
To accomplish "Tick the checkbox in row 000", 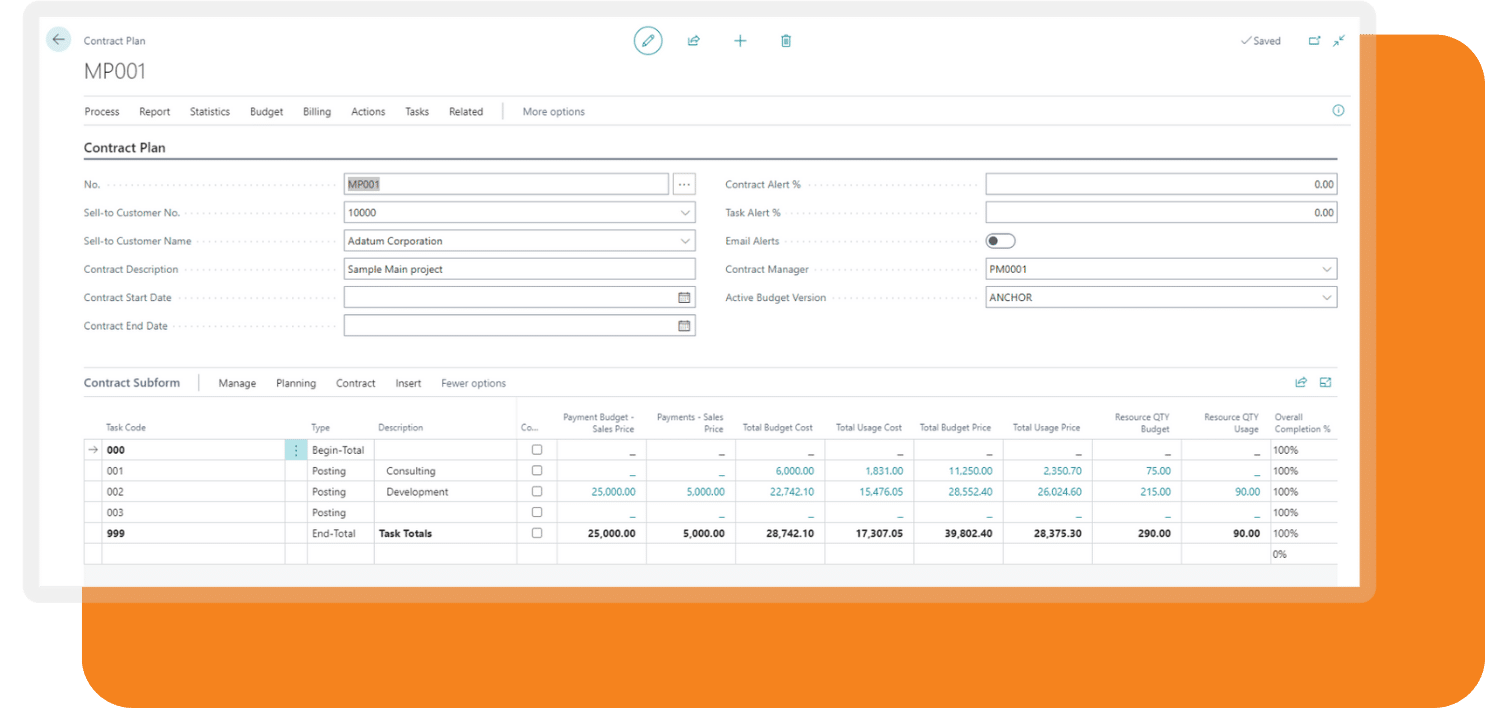I will 537,450.
